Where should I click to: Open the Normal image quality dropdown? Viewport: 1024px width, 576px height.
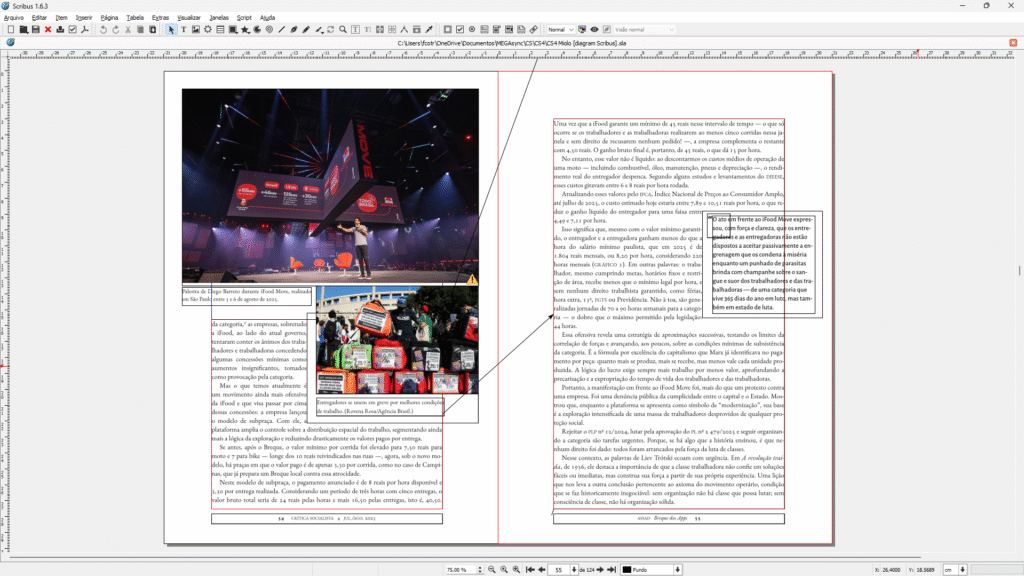click(560, 30)
